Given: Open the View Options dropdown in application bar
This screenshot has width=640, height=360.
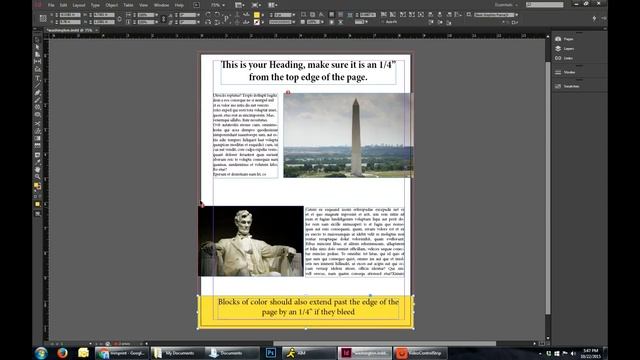Looking at the screenshot, I should [240, 5].
